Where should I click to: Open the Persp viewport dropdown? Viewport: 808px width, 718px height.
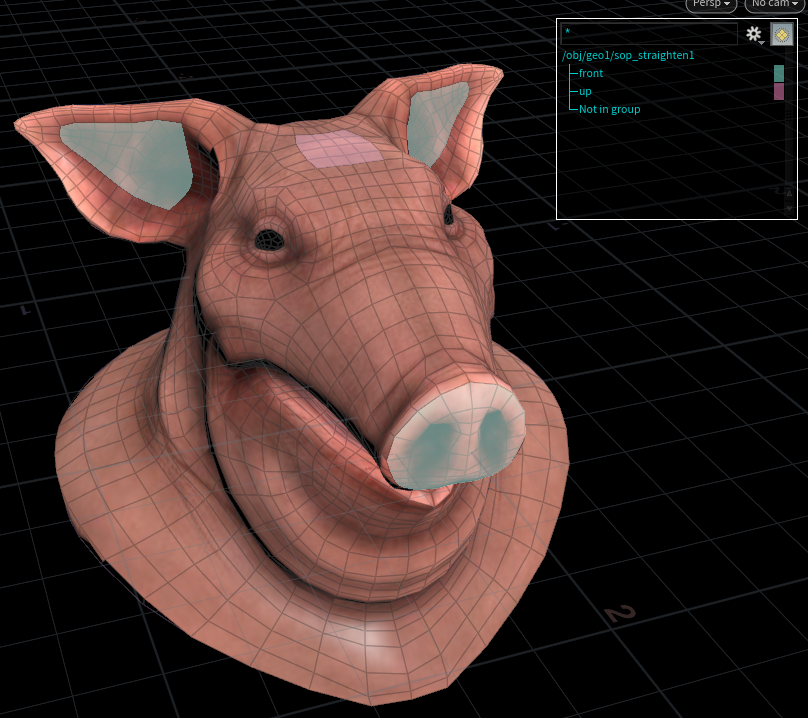tap(711, 4)
